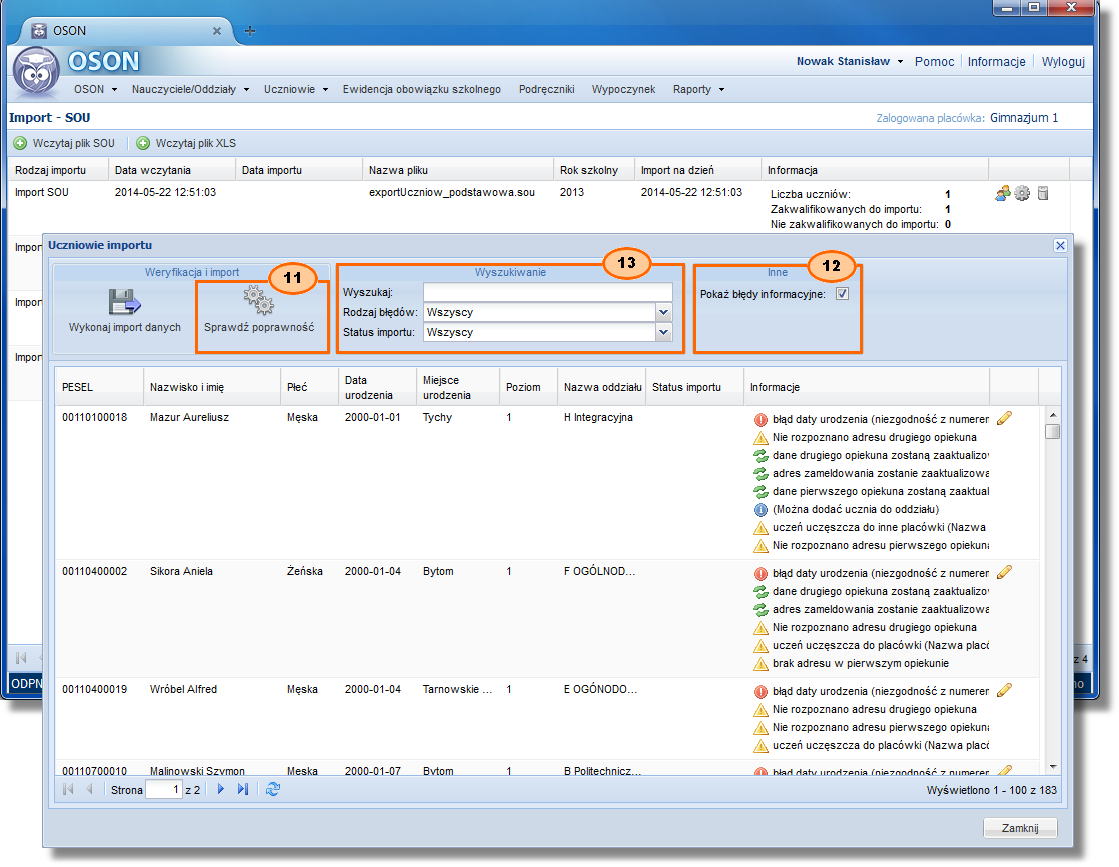Sort by Status importu column

tap(694, 387)
